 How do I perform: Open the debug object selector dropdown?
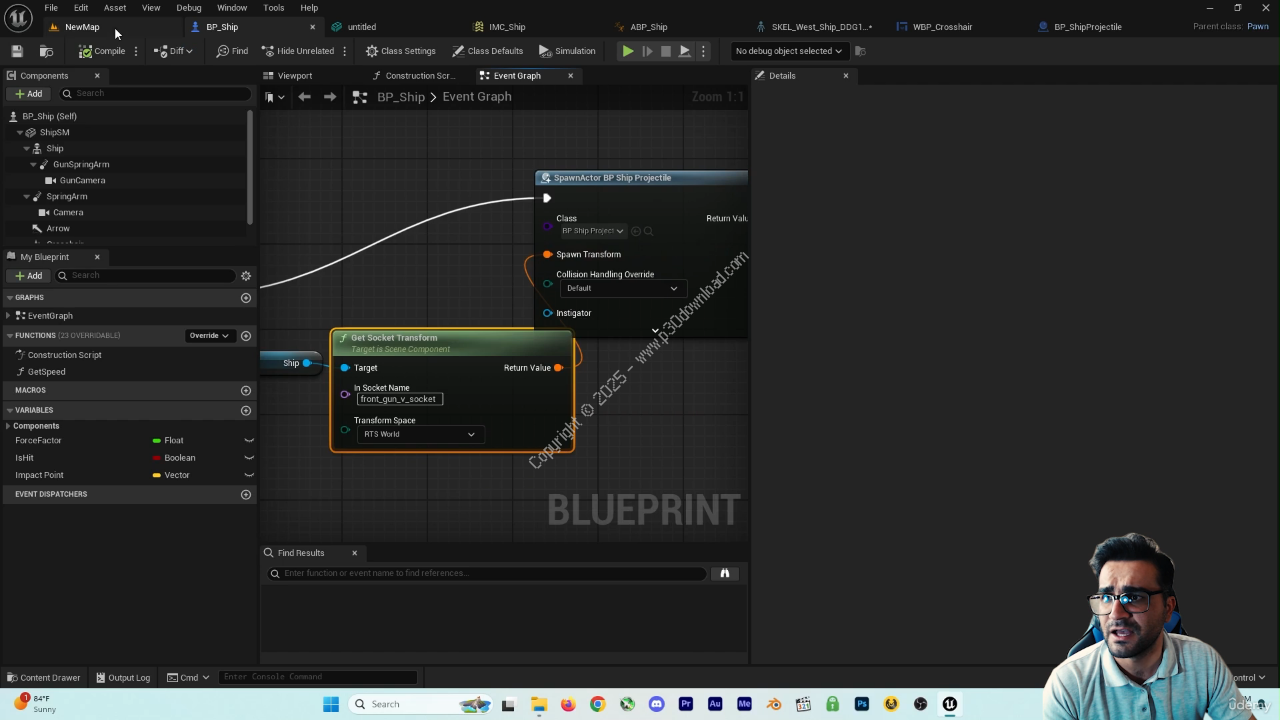click(788, 51)
